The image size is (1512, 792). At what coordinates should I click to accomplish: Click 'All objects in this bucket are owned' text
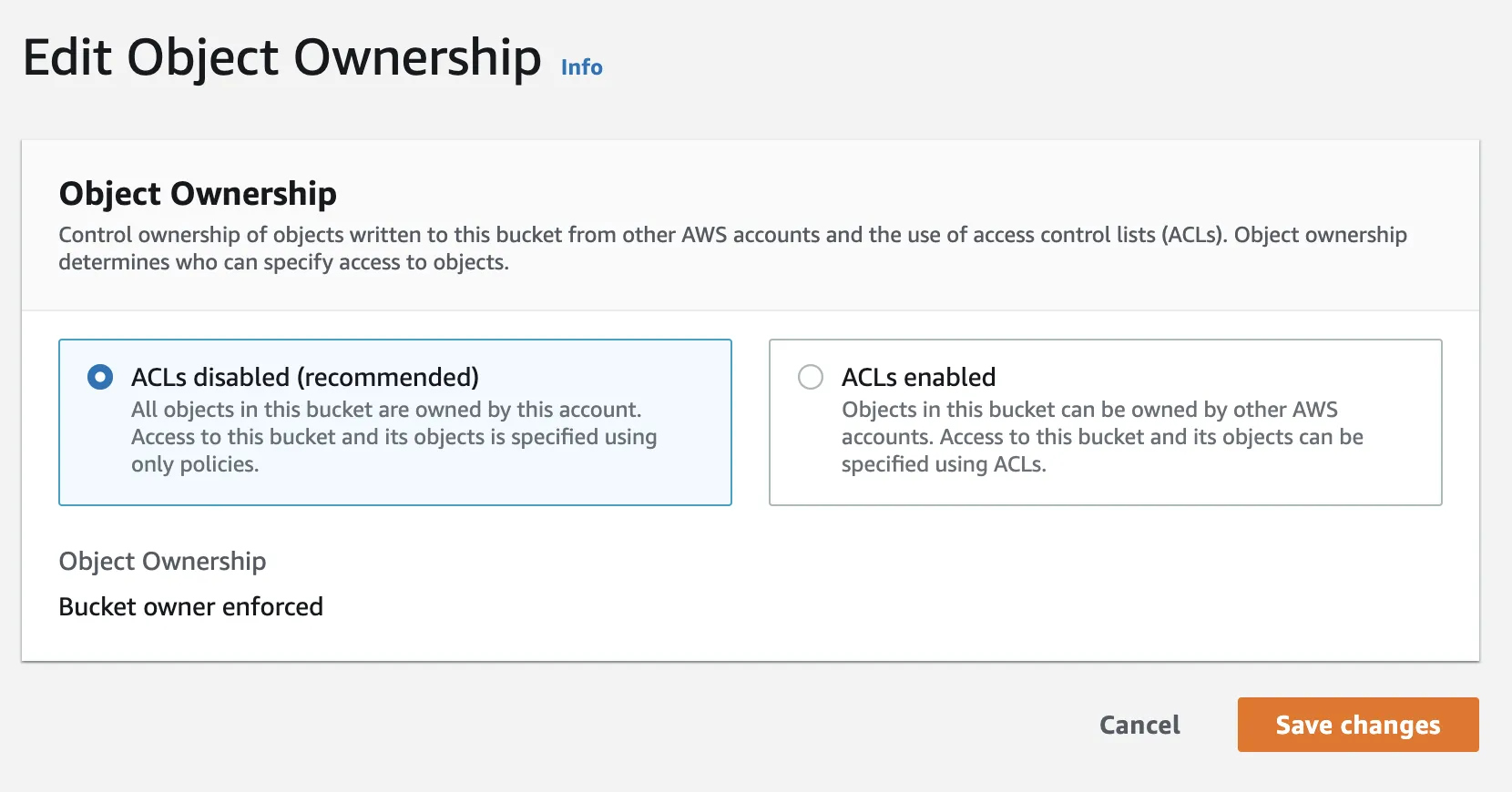click(386, 410)
